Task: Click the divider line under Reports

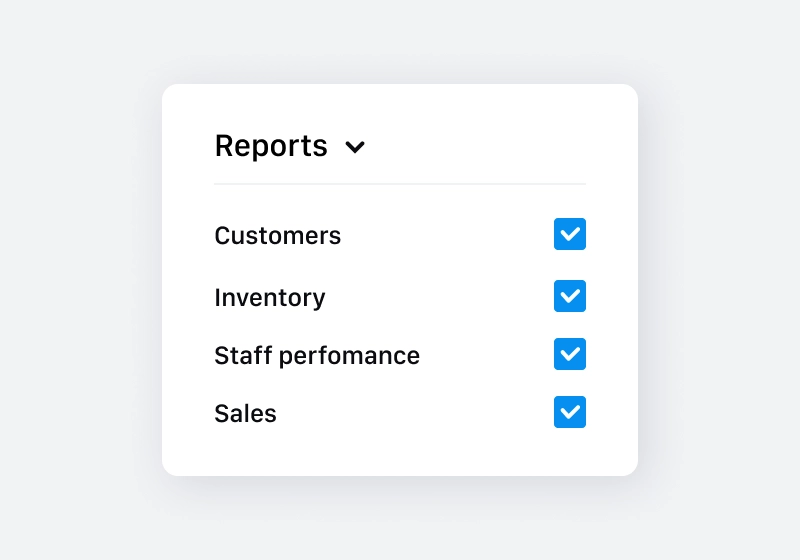Action: [x=400, y=184]
